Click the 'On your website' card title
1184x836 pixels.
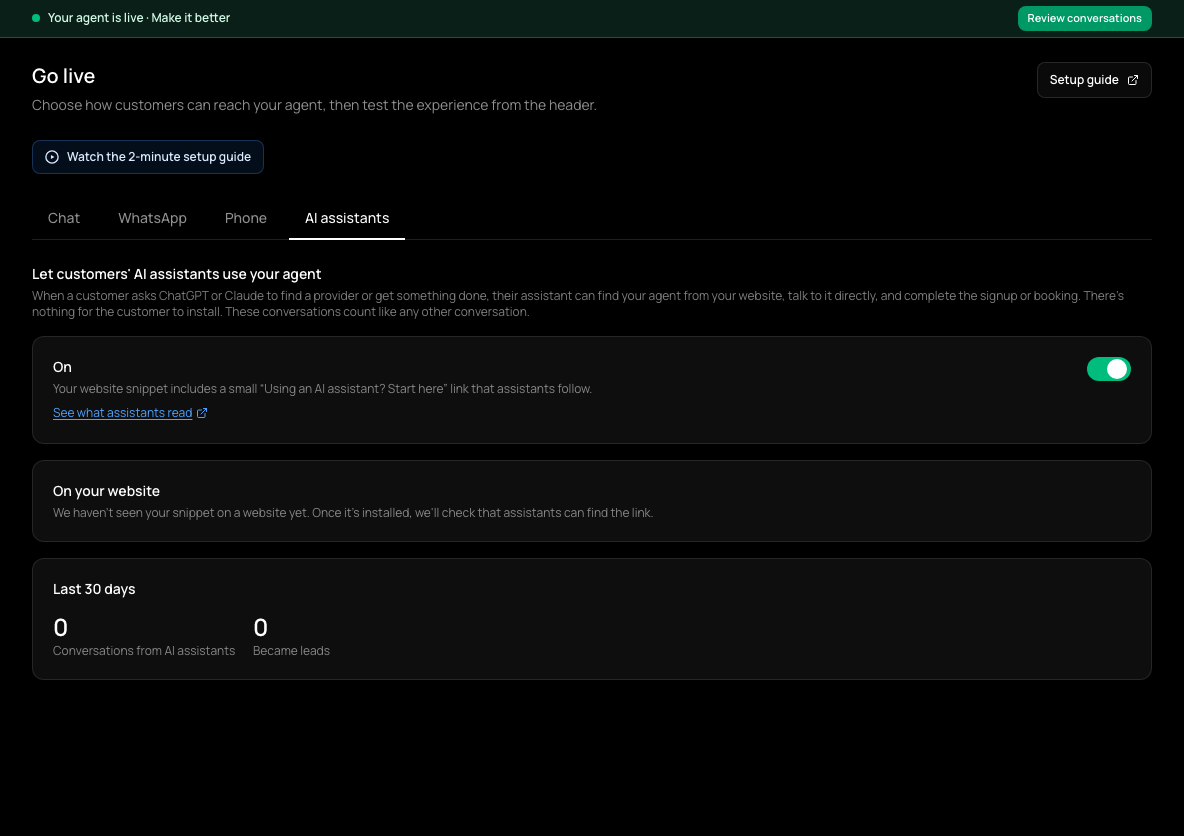tap(106, 491)
